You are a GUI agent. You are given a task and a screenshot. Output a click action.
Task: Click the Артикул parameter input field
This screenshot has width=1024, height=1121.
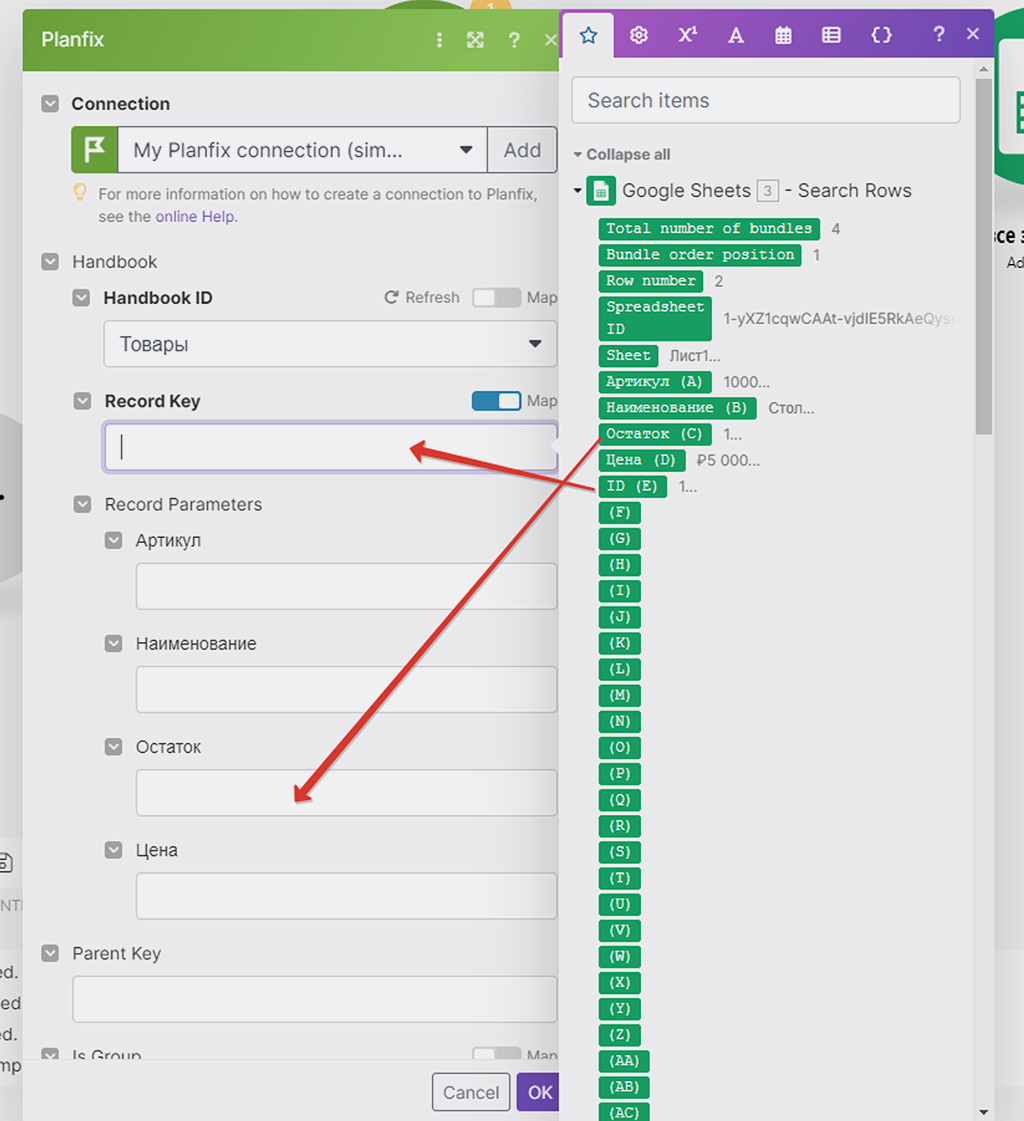pyautogui.click(x=346, y=586)
